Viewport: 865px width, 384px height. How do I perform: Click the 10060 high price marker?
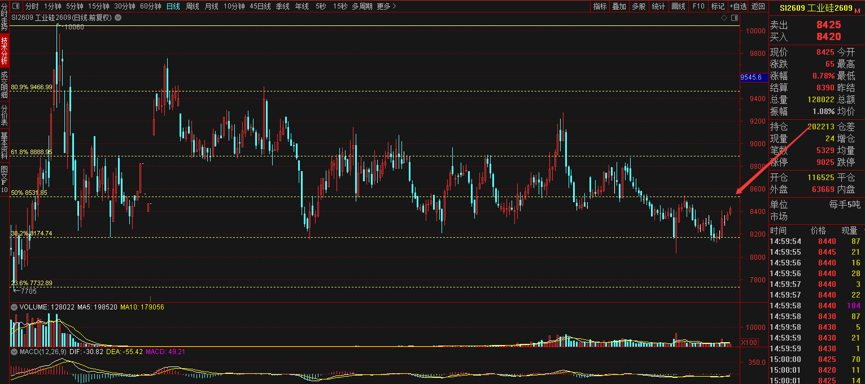coord(74,26)
